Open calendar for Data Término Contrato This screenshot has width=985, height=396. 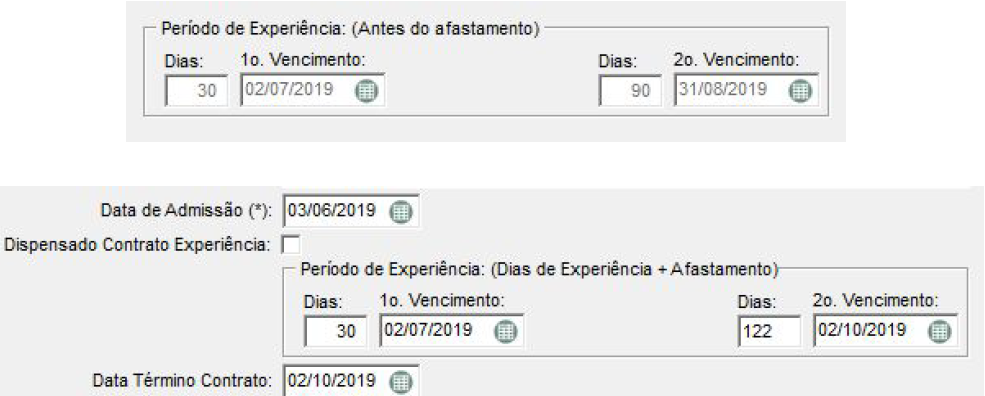click(x=399, y=381)
